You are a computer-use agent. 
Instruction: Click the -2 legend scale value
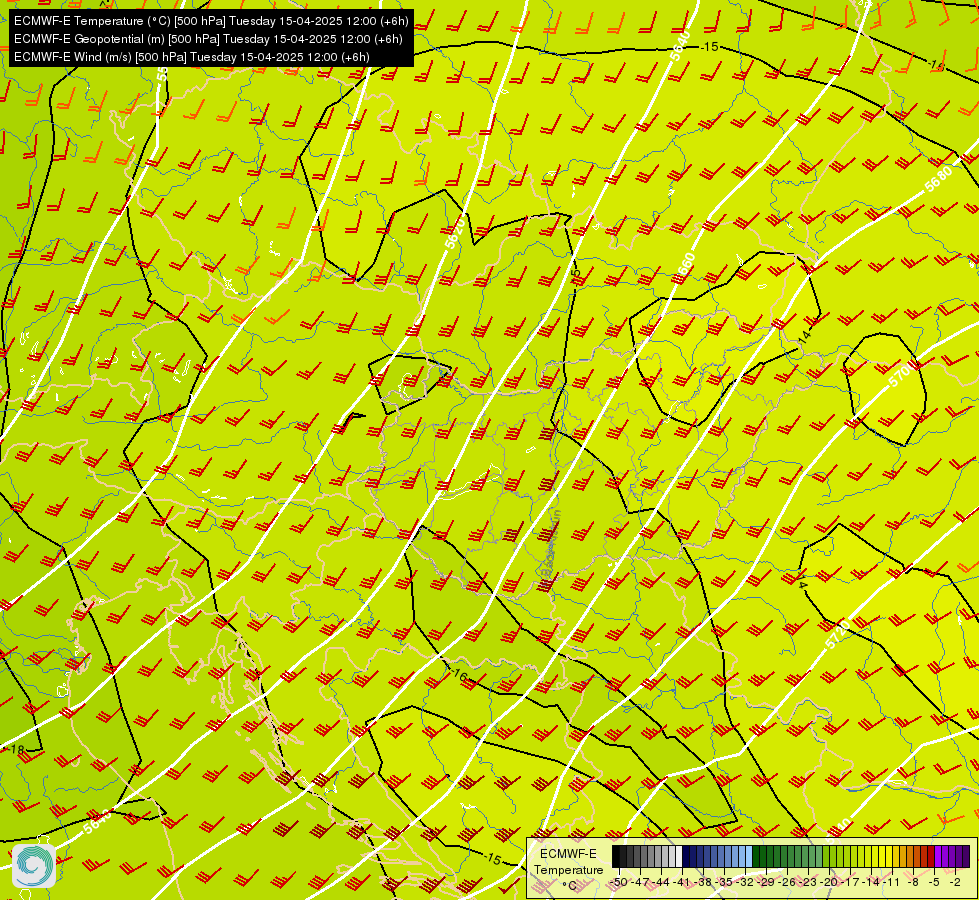pos(955,882)
